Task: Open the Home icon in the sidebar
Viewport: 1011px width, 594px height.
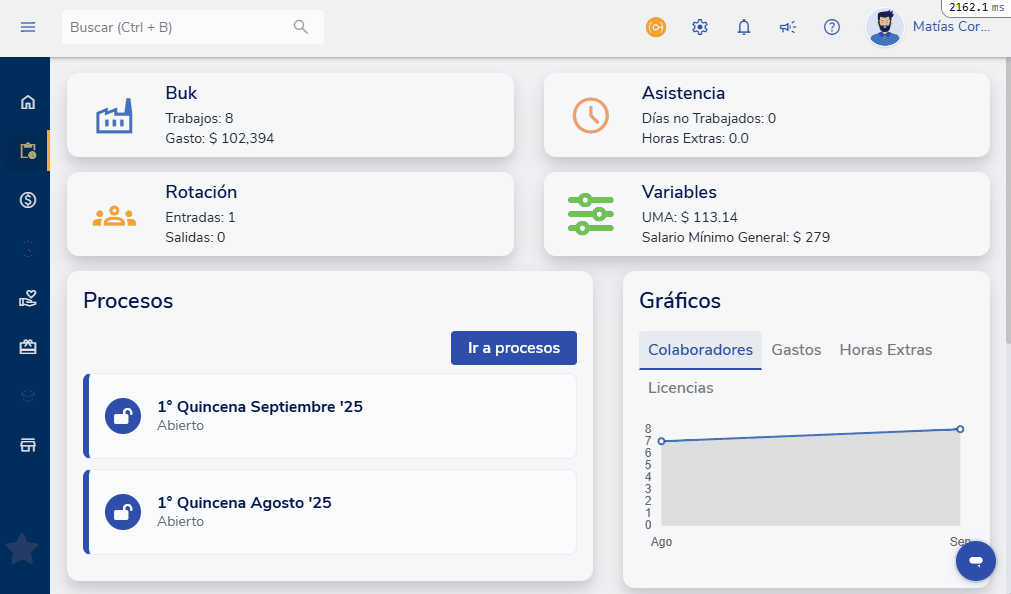Action: (x=27, y=101)
